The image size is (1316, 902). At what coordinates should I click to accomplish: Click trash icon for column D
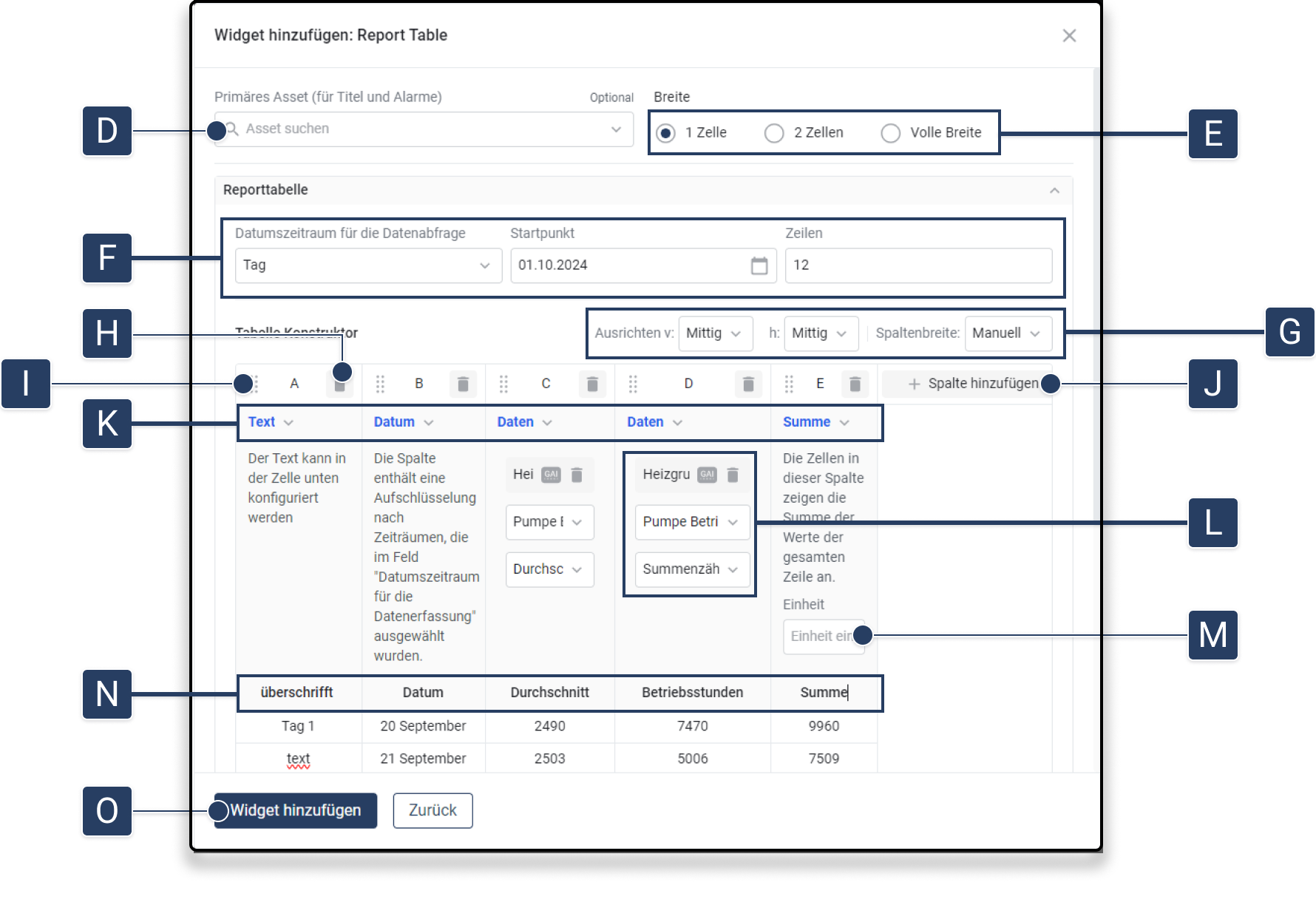pos(748,384)
